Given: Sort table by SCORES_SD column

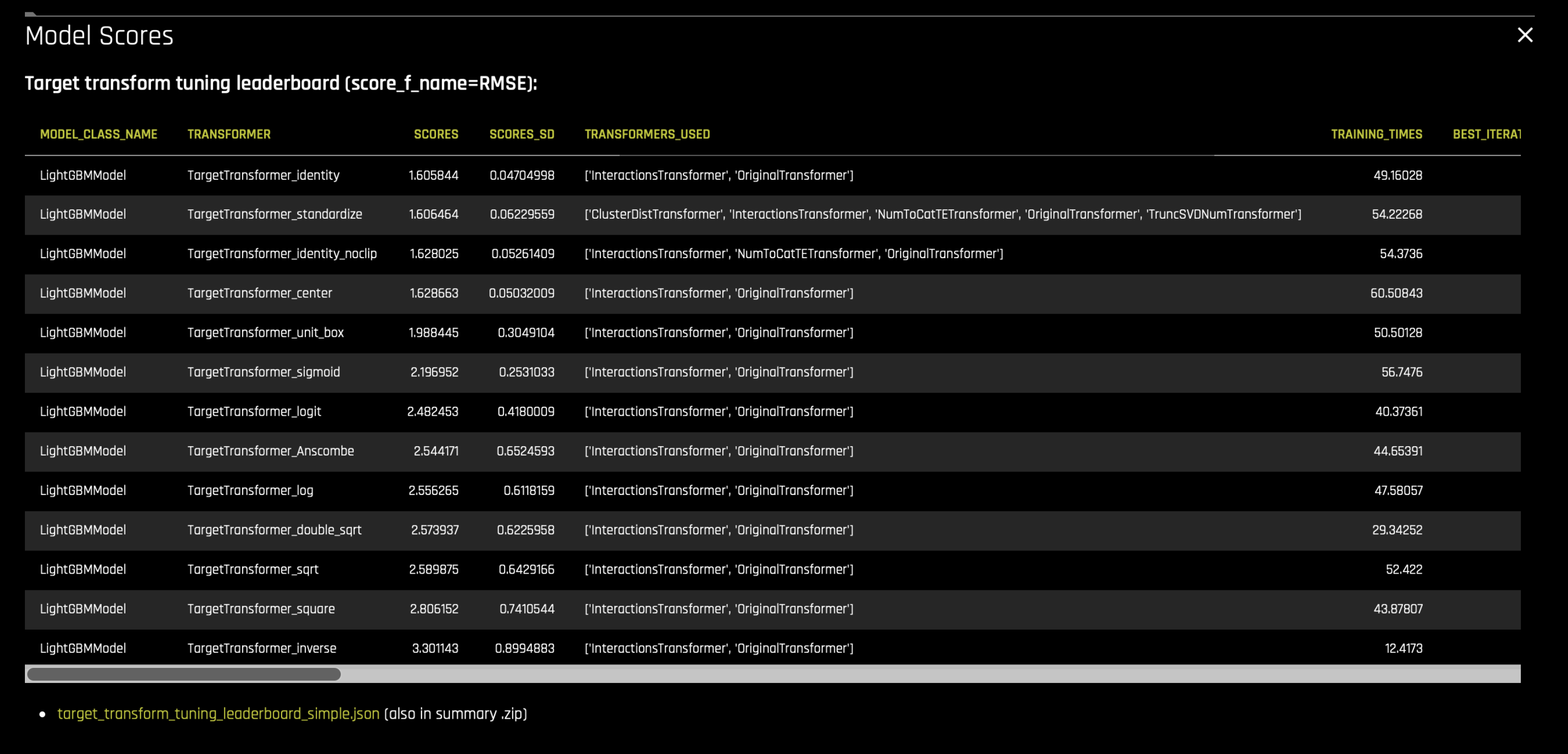Looking at the screenshot, I should [522, 134].
